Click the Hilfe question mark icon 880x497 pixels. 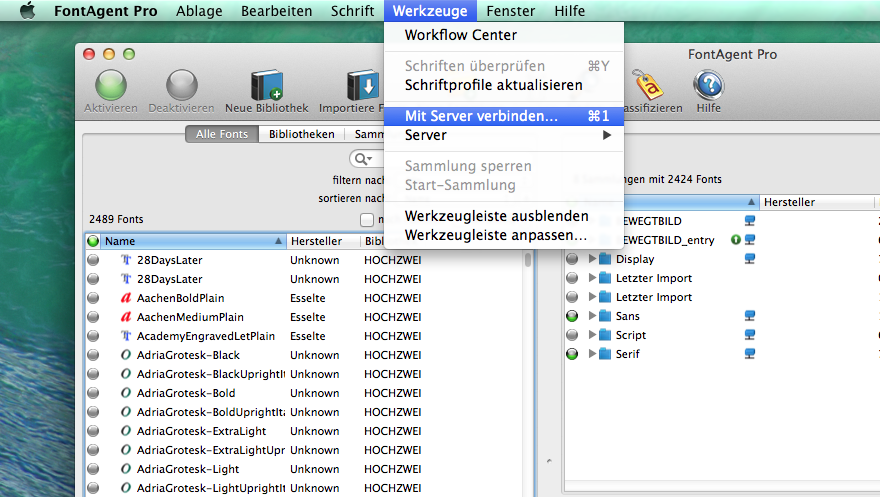(x=708, y=86)
